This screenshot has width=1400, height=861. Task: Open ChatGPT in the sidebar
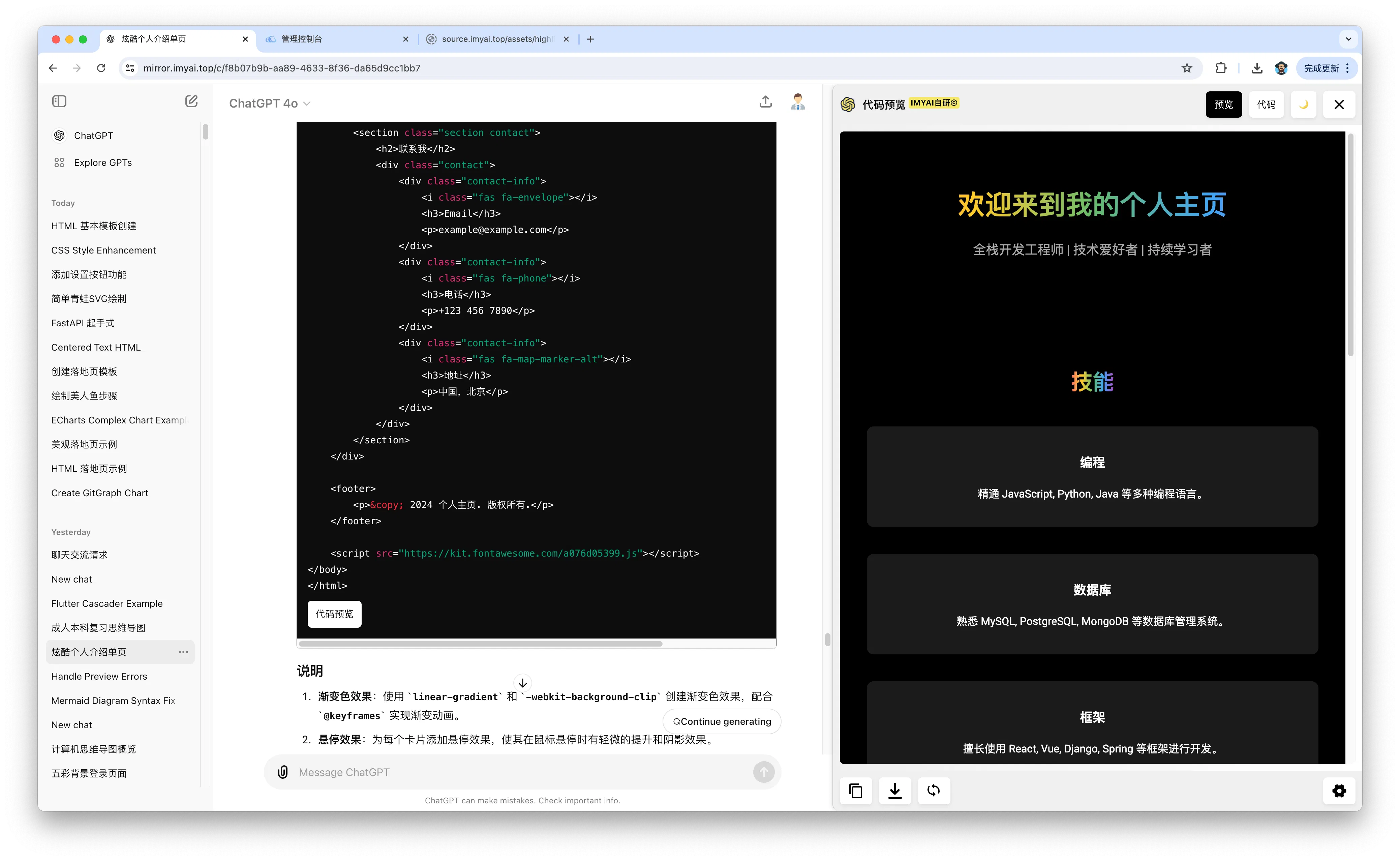(120, 136)
